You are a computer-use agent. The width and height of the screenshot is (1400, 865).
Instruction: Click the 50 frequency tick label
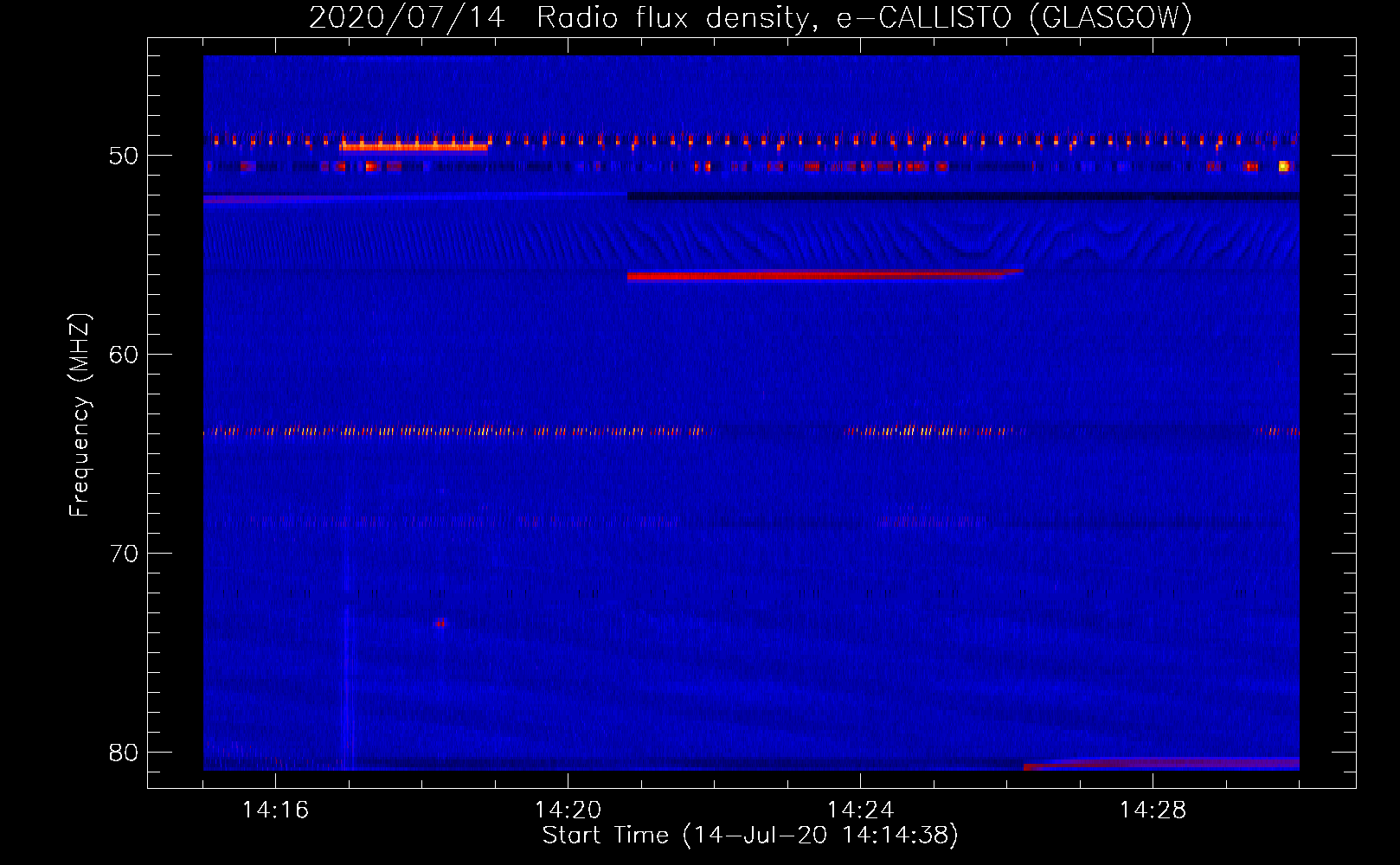pos(124,156)
